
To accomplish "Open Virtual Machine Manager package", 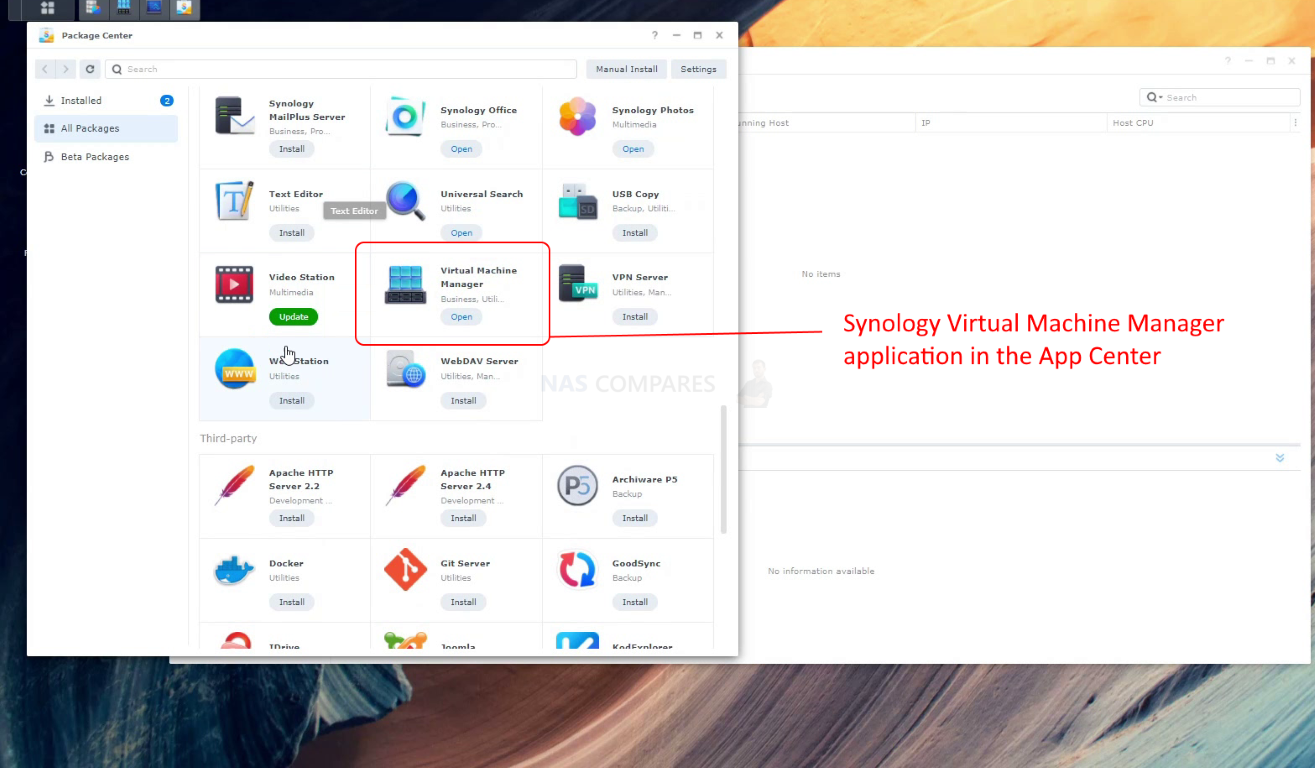I will [461, 316].
